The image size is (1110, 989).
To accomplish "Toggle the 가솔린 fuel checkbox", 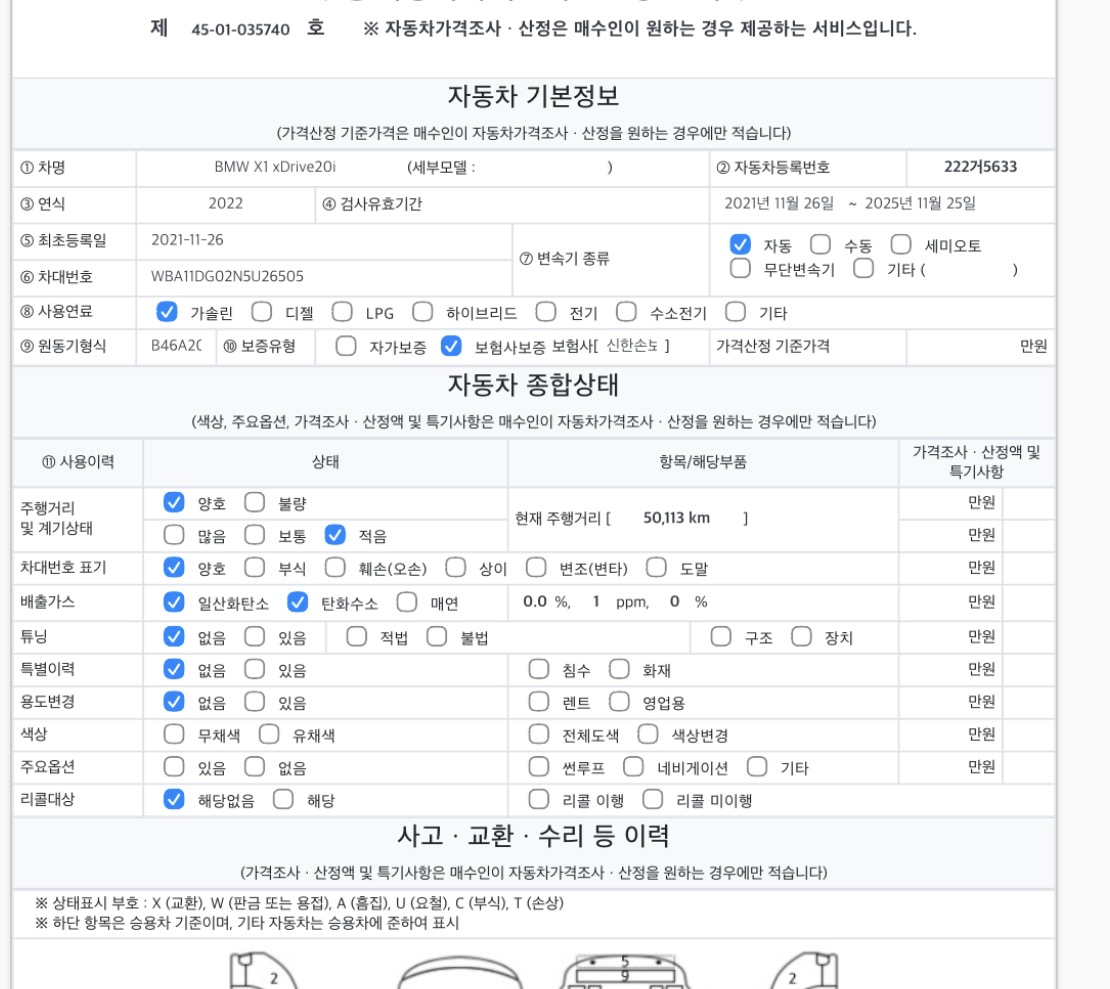I will point(167,312).
